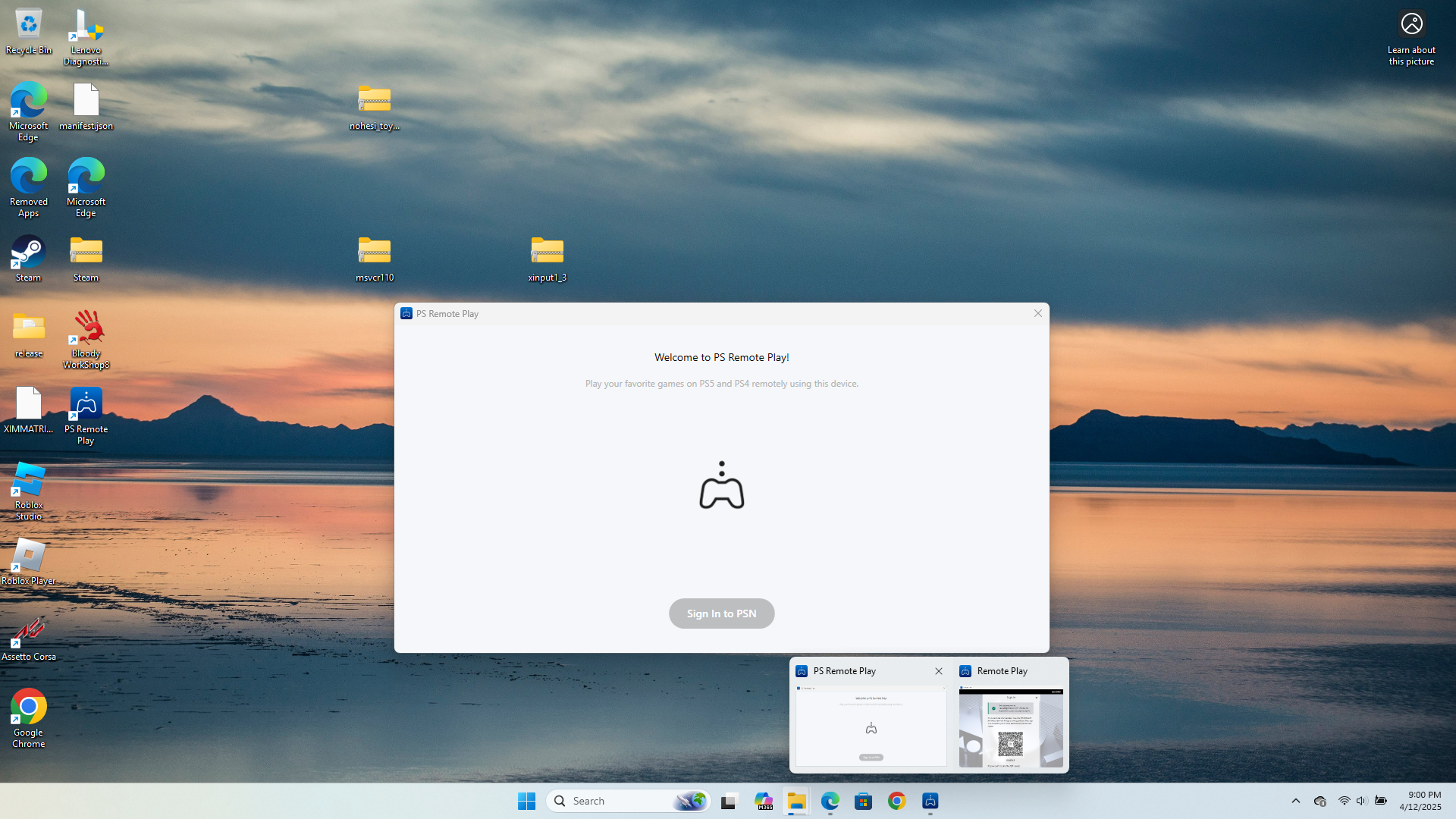The height and width of the screenshot is (819, 1456).
Task: Close the PS Remote Play taskbar preview
Action: point(939,671)
